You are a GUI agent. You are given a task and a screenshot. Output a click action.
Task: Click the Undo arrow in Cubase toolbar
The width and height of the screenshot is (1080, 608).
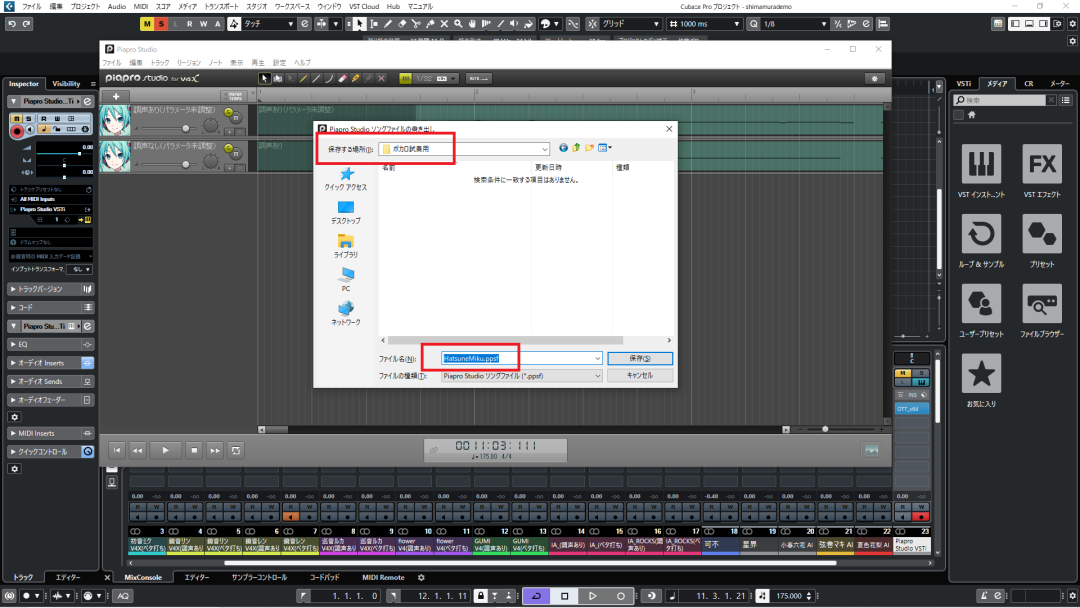tap(12, 24)
